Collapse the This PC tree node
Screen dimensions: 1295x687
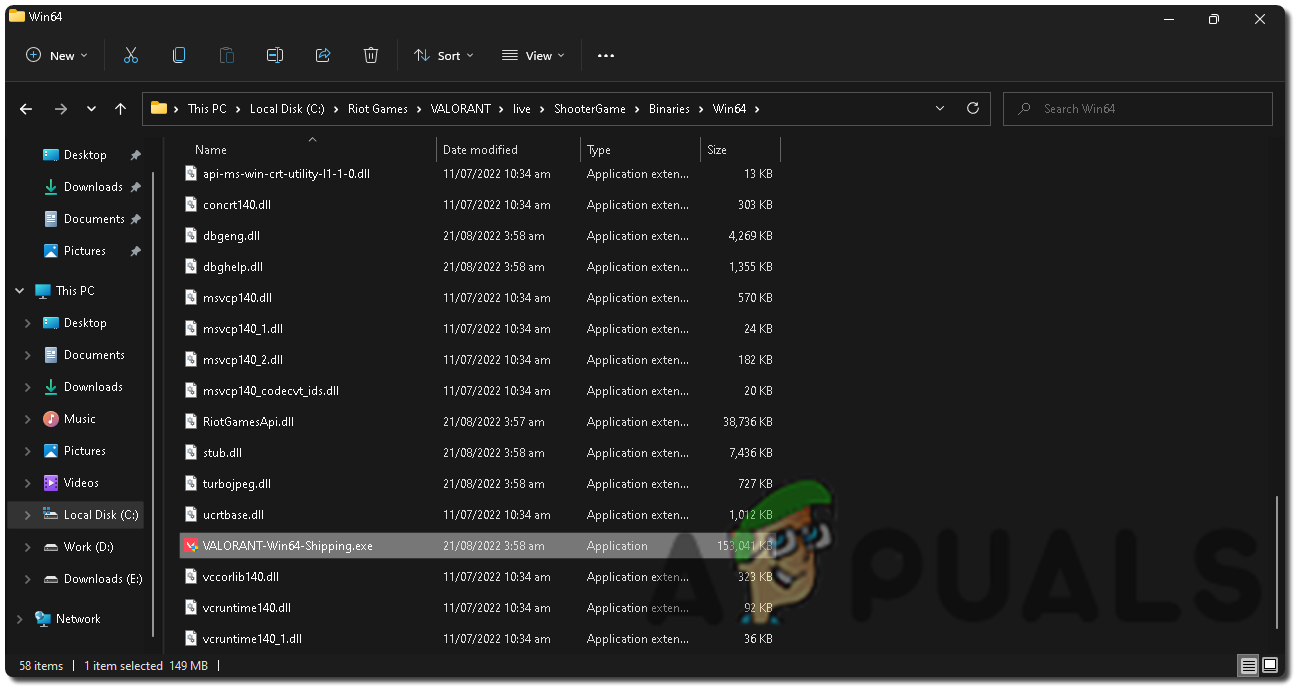20,291
